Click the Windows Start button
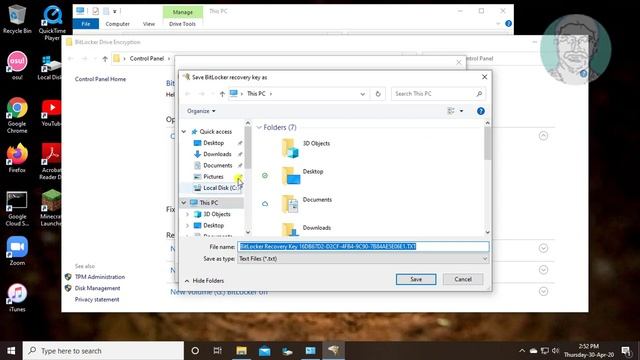Viewport: 640px width, 360px height. 11,351
